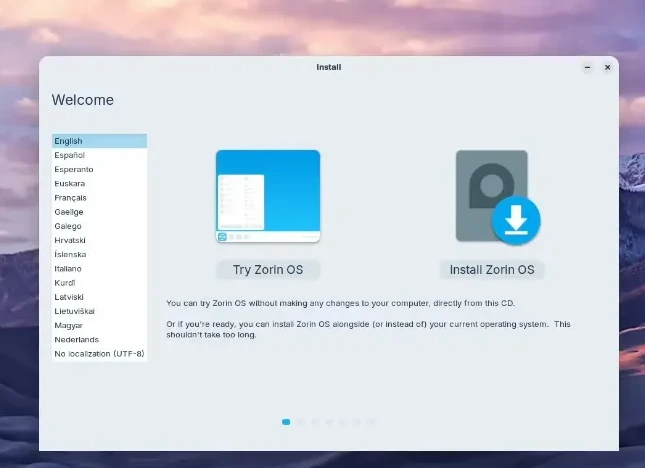
Task: Close the Install window
Action: click(x=607, y=67)
